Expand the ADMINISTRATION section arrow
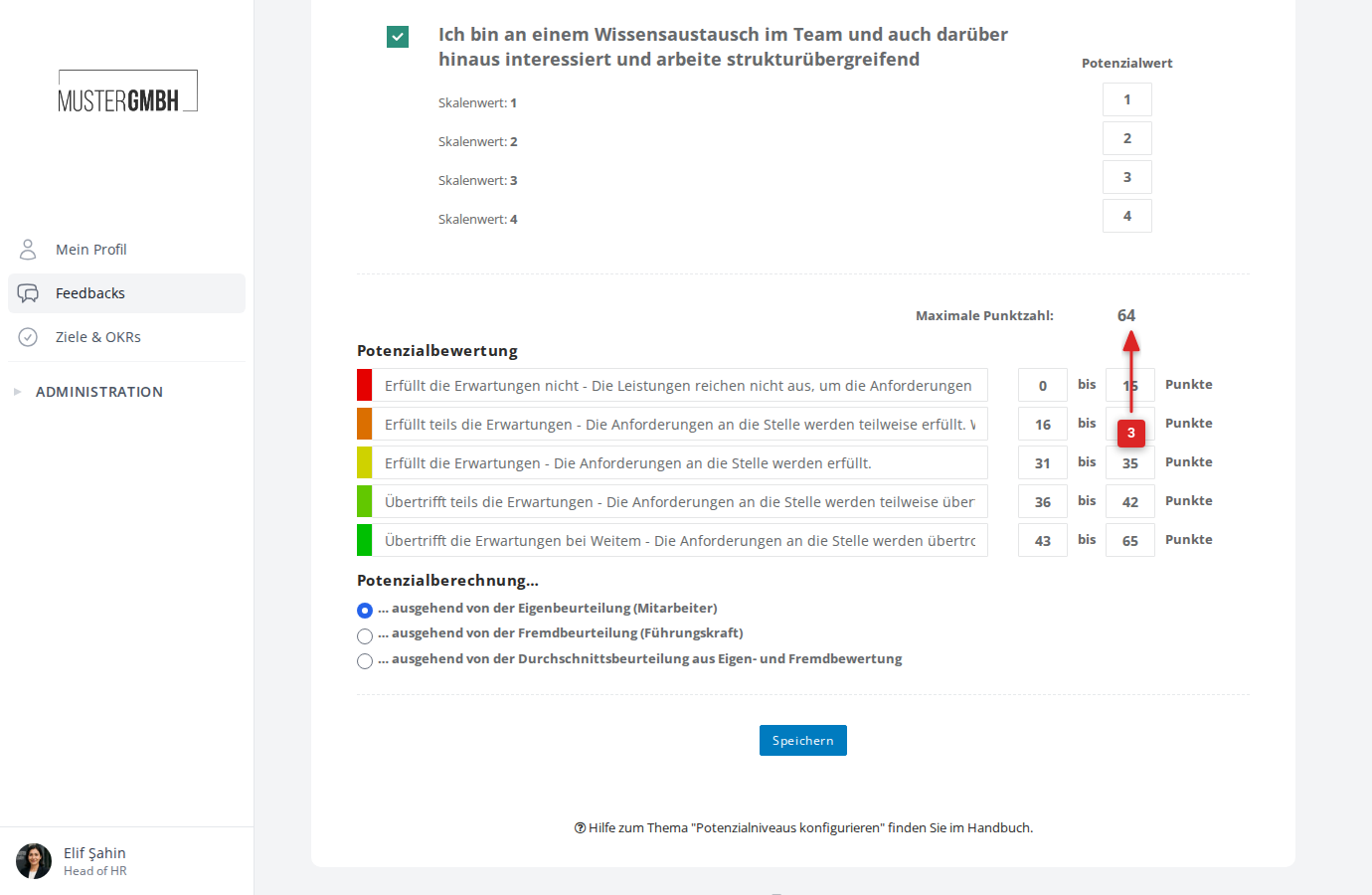The height and width of the screenshot is (895, 1372). pos(17,392)
